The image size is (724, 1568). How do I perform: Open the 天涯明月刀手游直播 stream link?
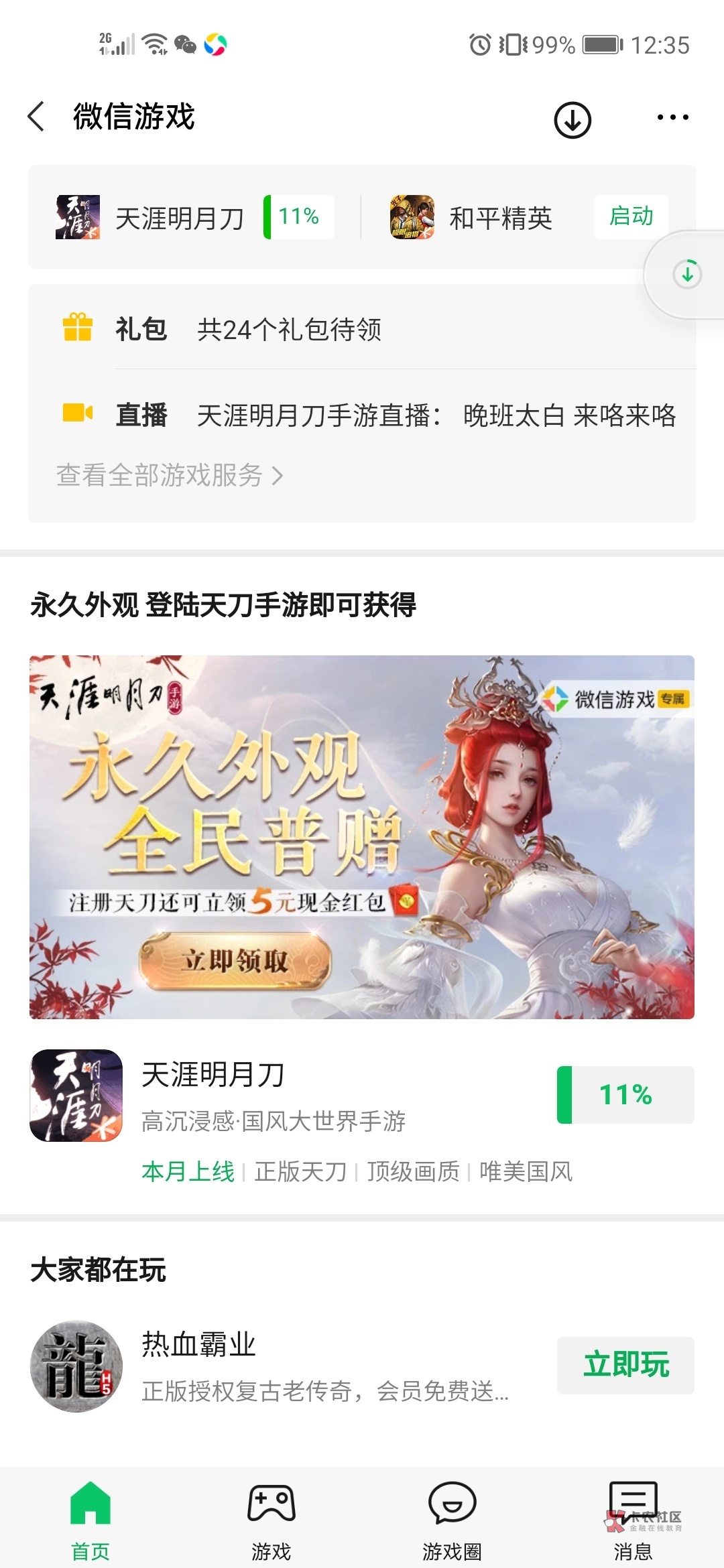[437, 415]
